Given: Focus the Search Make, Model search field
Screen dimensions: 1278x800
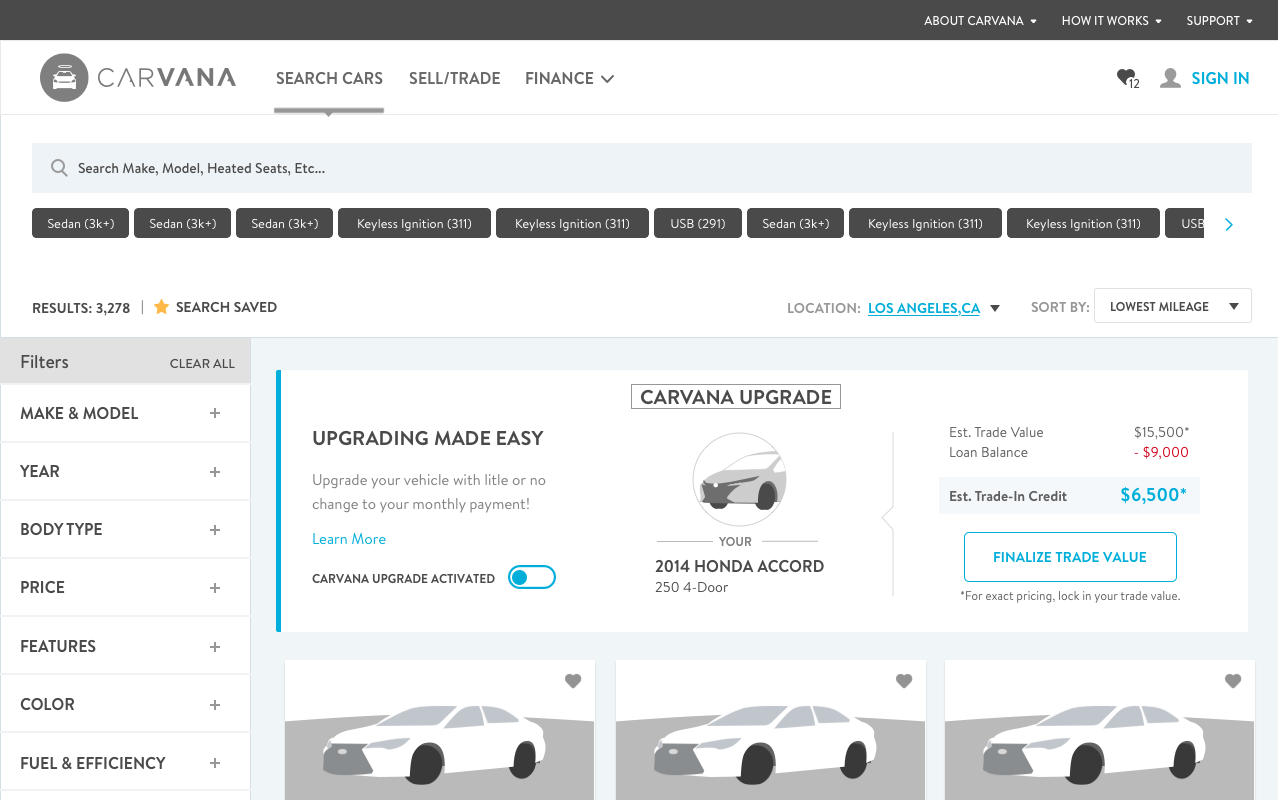Looking at the screenshot, I should 642,168.
